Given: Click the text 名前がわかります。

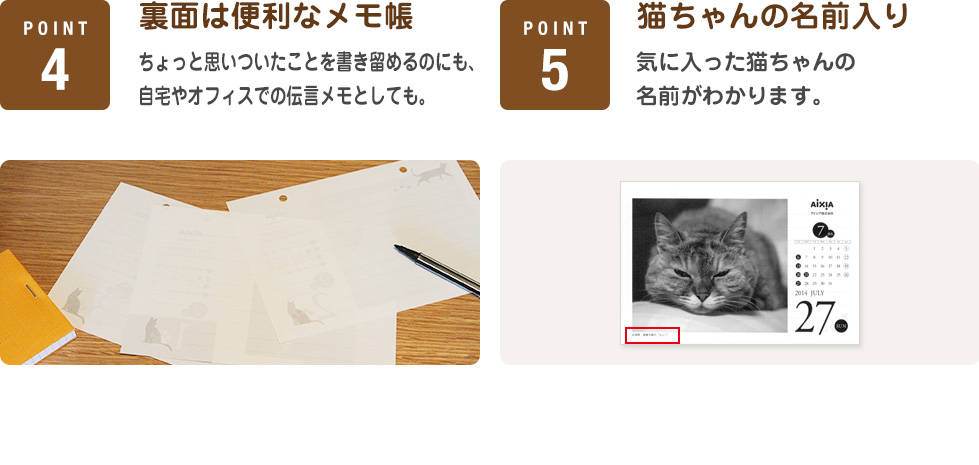Looking at the screenshot, I should point(729,97).
